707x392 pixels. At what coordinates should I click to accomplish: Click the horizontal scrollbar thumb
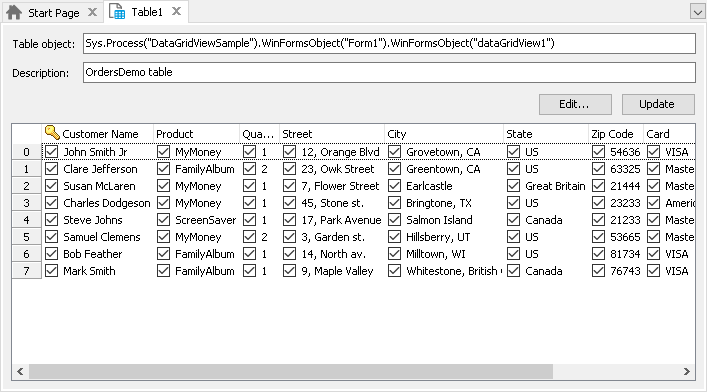[x=291, y=371]
